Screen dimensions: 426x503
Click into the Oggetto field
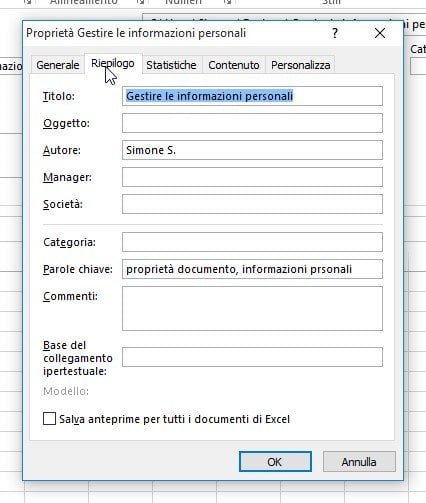click(252, 123)
